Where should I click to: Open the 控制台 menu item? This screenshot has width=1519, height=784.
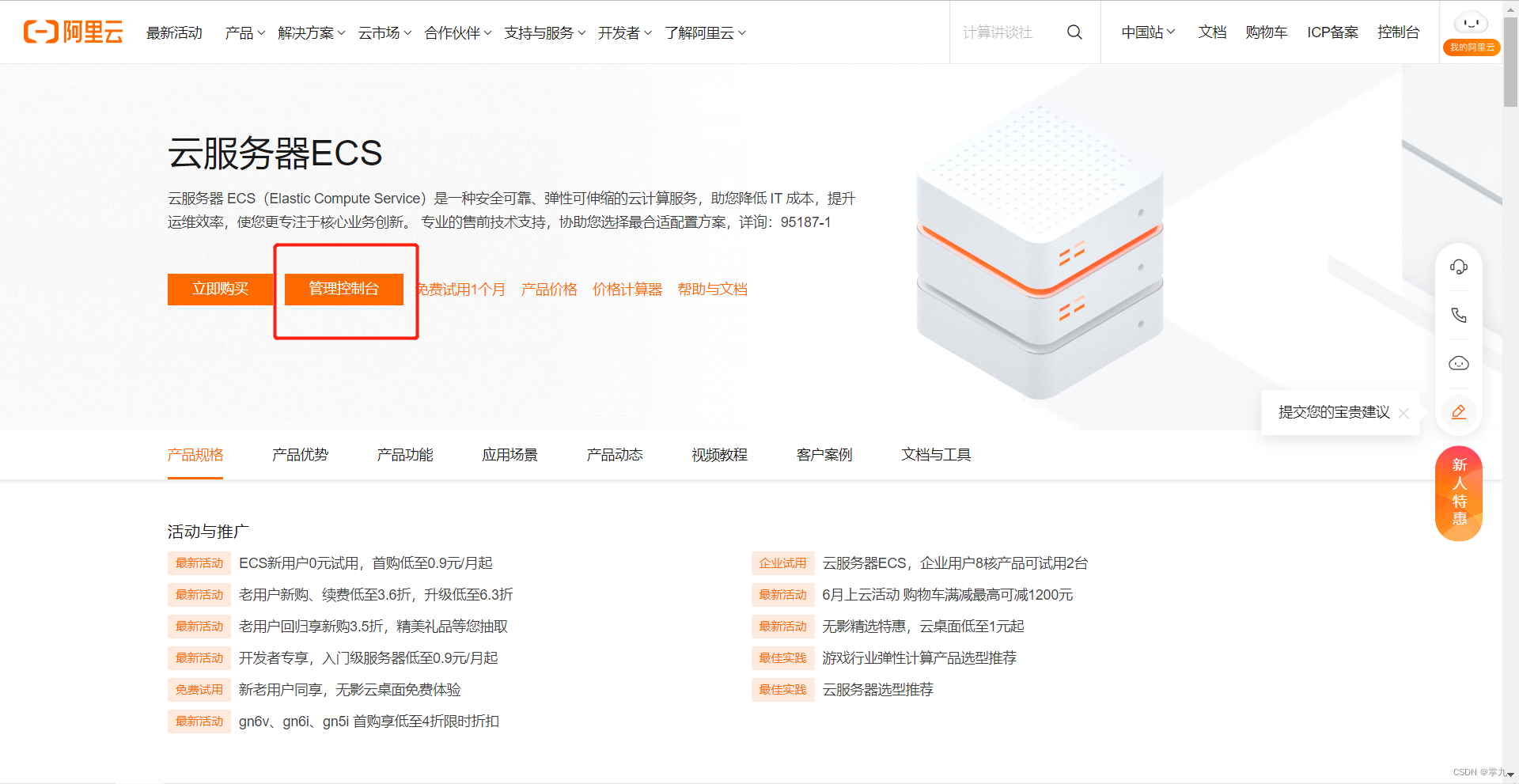(x=1399, y=32)
